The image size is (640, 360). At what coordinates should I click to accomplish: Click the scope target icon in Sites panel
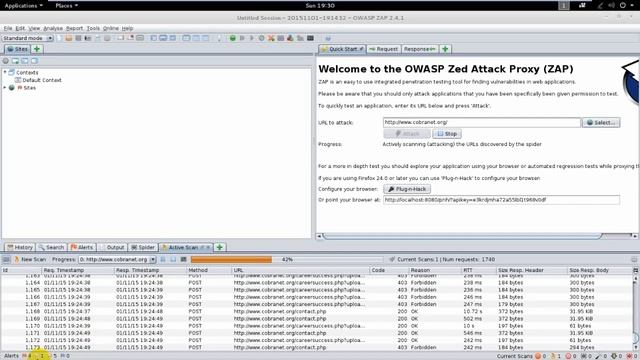pyautogui.click(x=6, y=61)
